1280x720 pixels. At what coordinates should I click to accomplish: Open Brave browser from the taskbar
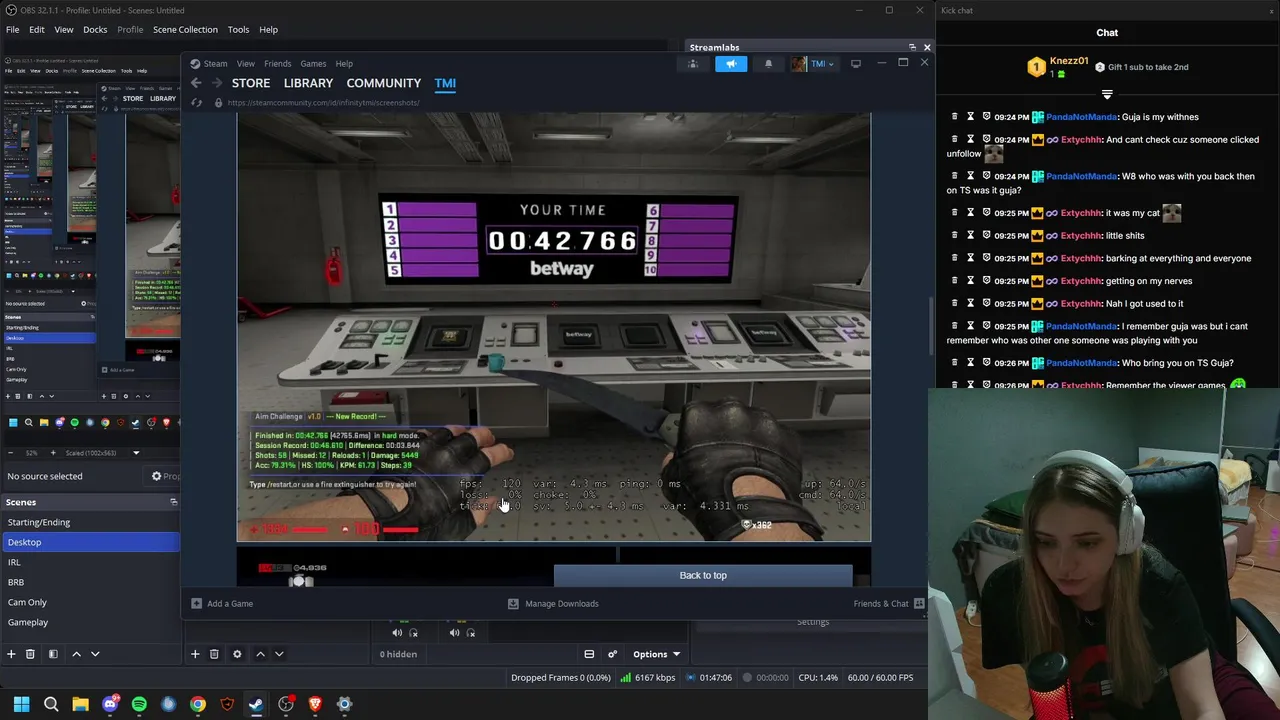(315, 704)
